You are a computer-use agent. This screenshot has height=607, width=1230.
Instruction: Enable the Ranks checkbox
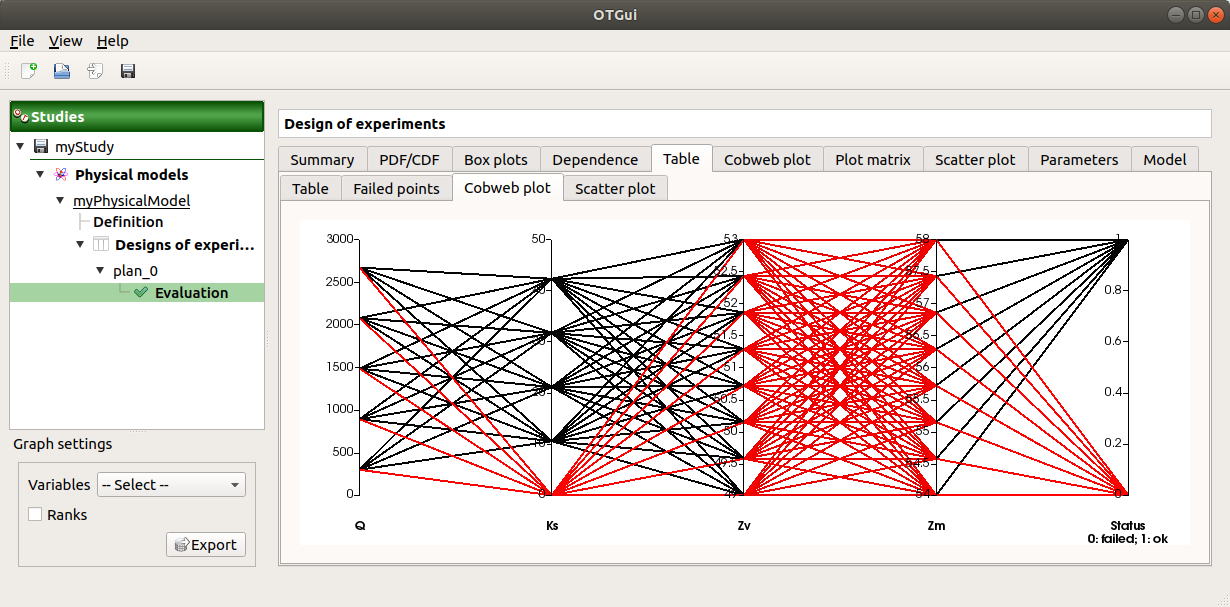[x=36, y=515]
